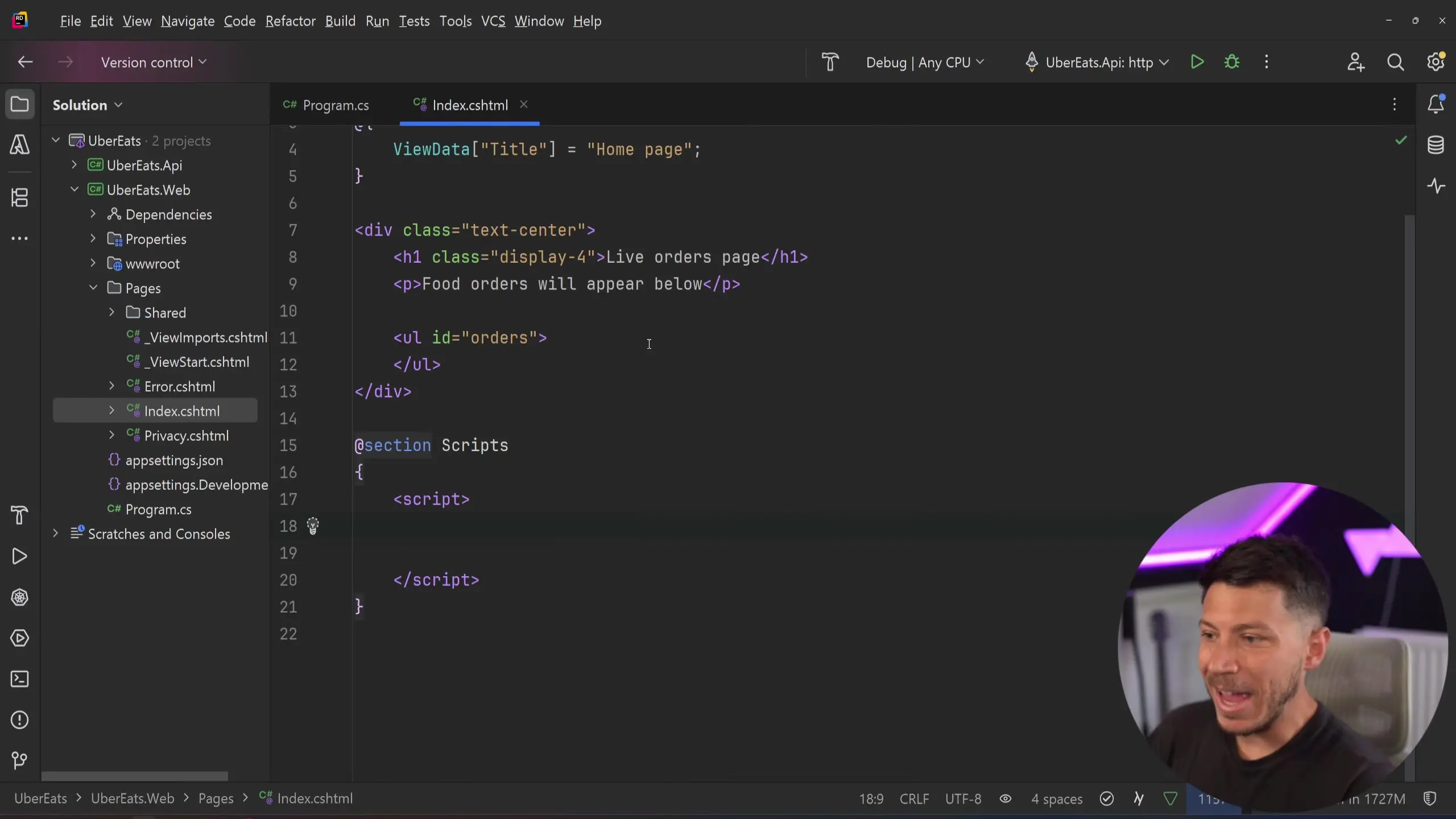Open the Services tool window icon
The image size is (1456, 819).
tap(20, 638)
